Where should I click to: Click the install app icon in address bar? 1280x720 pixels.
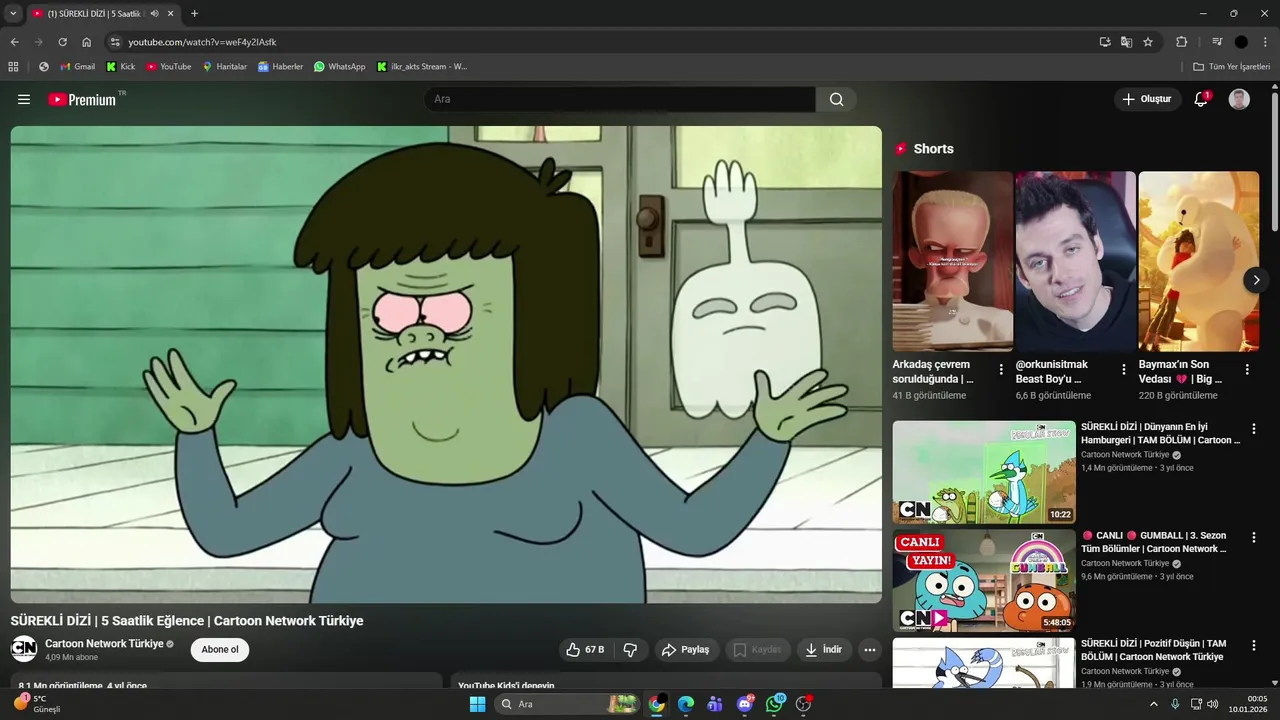tap(1104, 42)
